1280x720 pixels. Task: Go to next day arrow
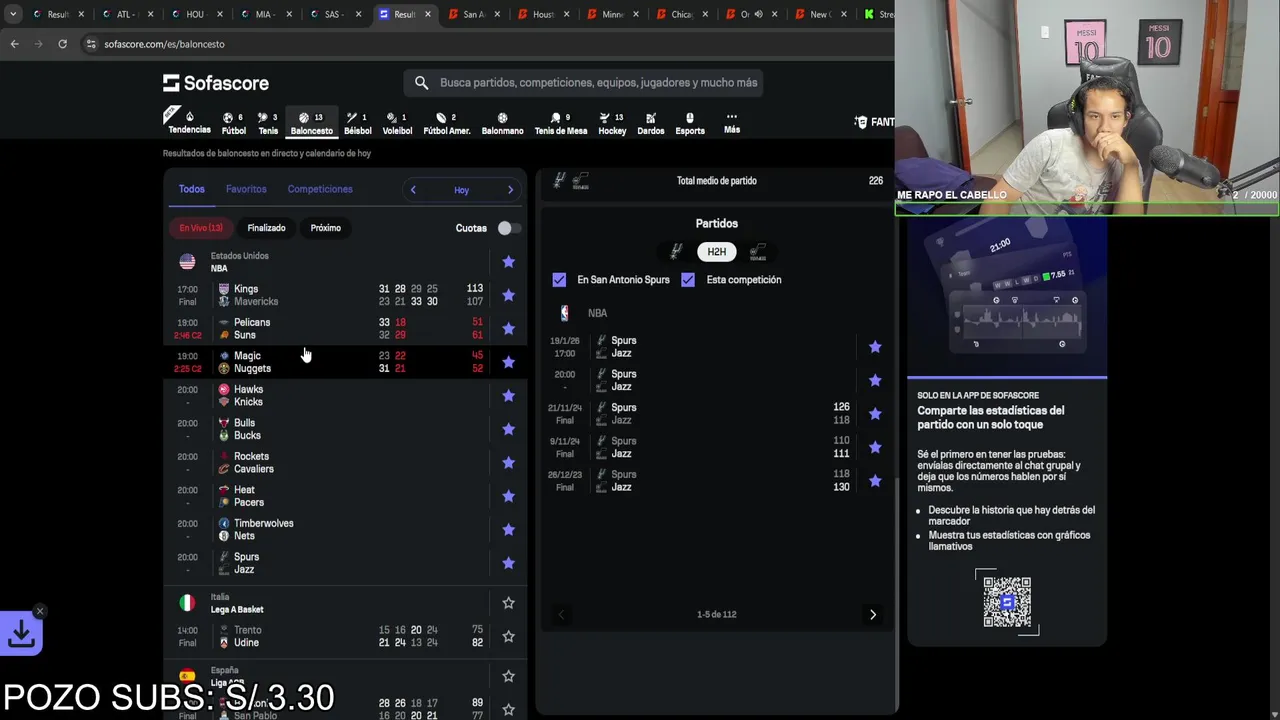pos(510,190)
